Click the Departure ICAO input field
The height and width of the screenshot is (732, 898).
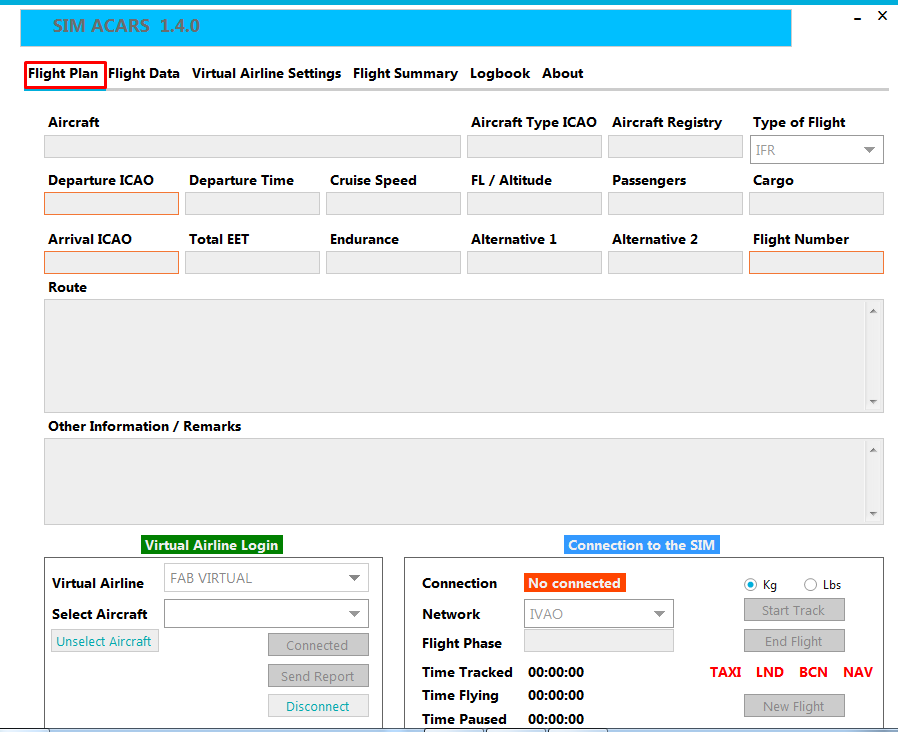111,204
